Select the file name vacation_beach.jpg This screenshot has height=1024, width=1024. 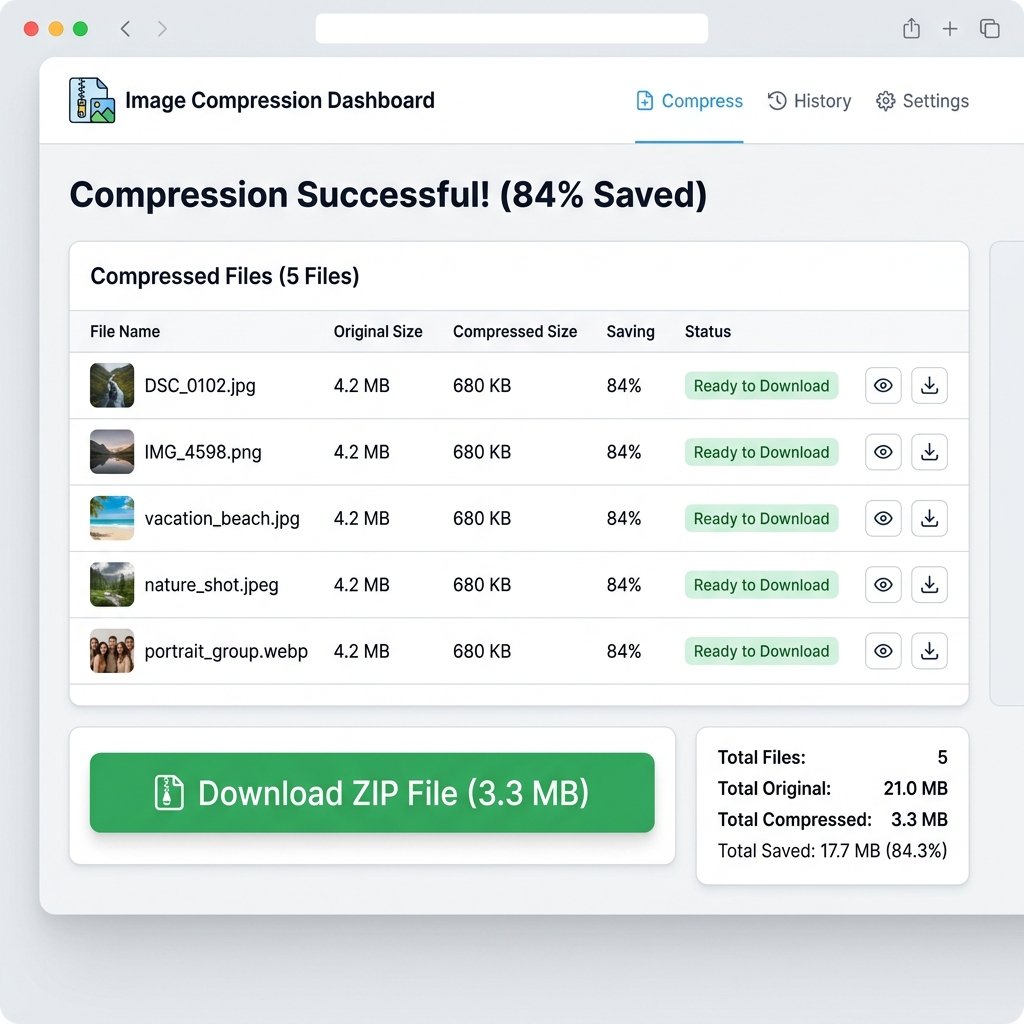pos(222,519)
